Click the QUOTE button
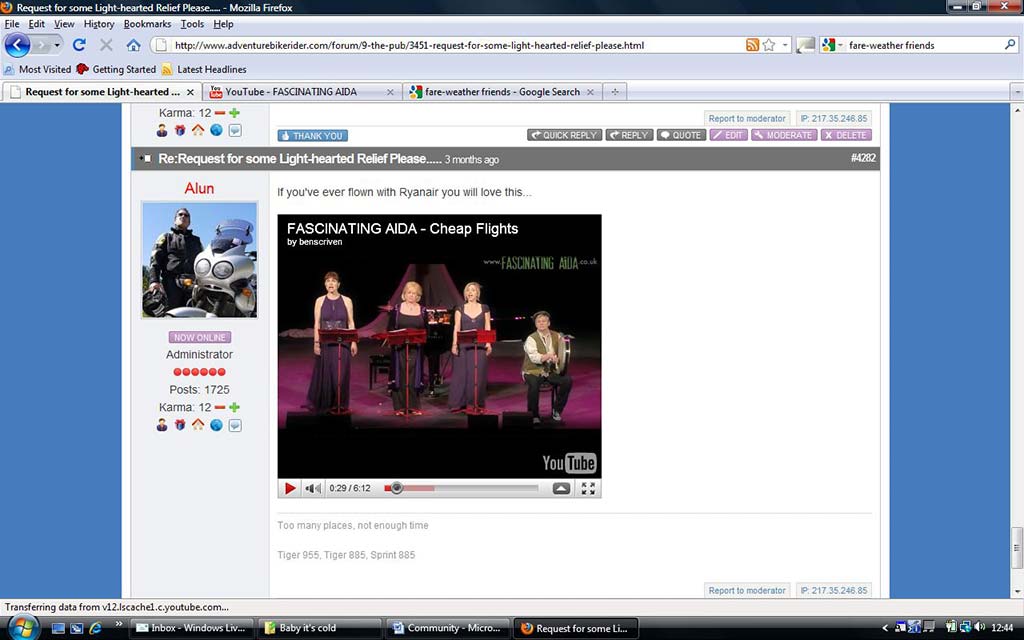The width and height of the screenshot is (1024, 640). click(x=680, y=135)
